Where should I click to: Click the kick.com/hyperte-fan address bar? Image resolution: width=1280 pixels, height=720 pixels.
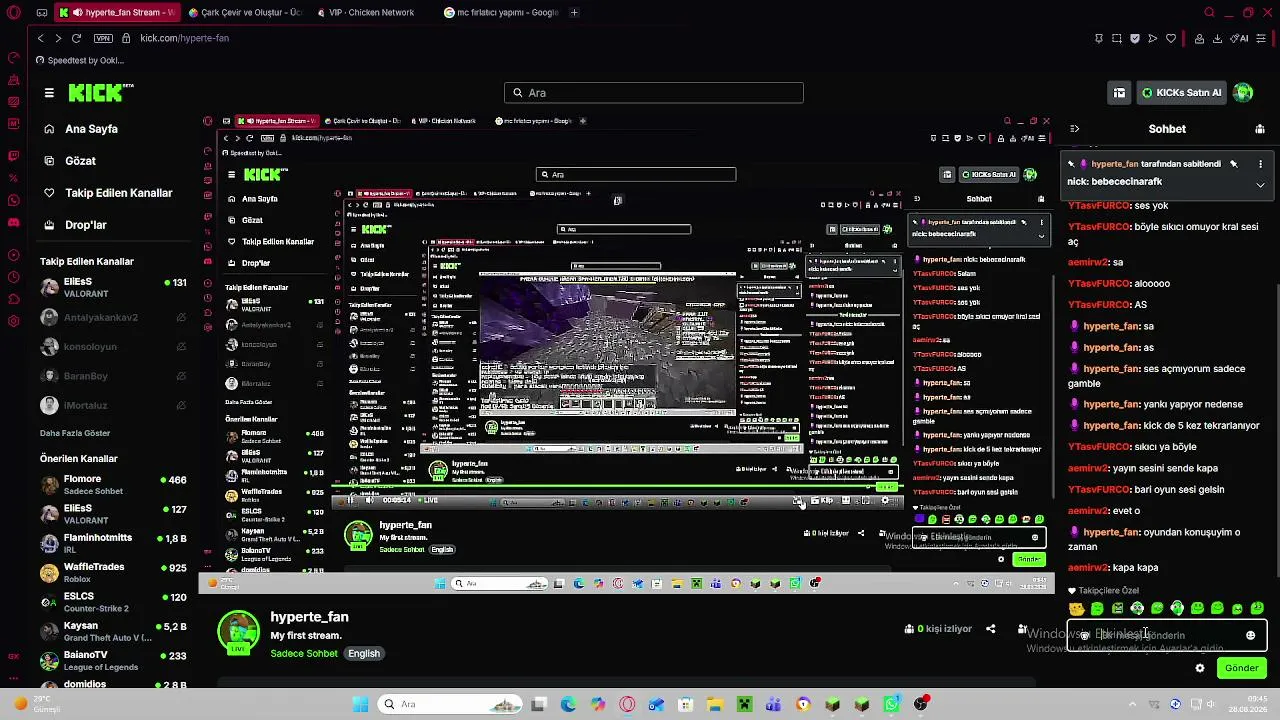[x=185, y=38]
